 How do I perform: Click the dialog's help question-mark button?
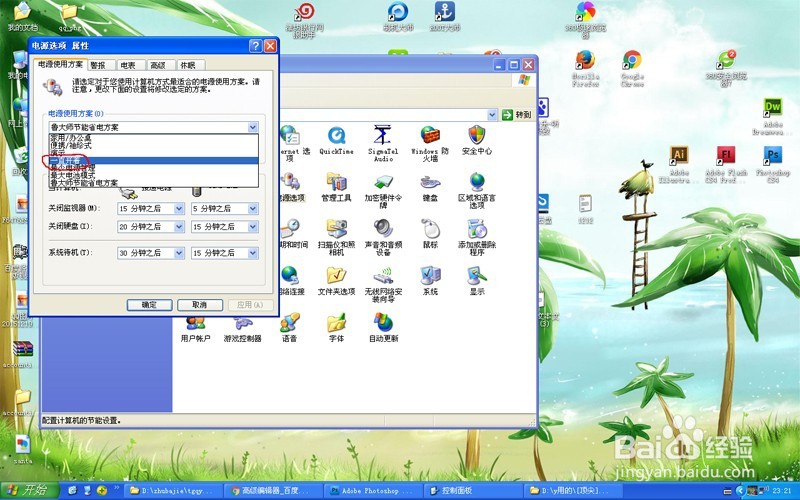(x=256, y=46)
